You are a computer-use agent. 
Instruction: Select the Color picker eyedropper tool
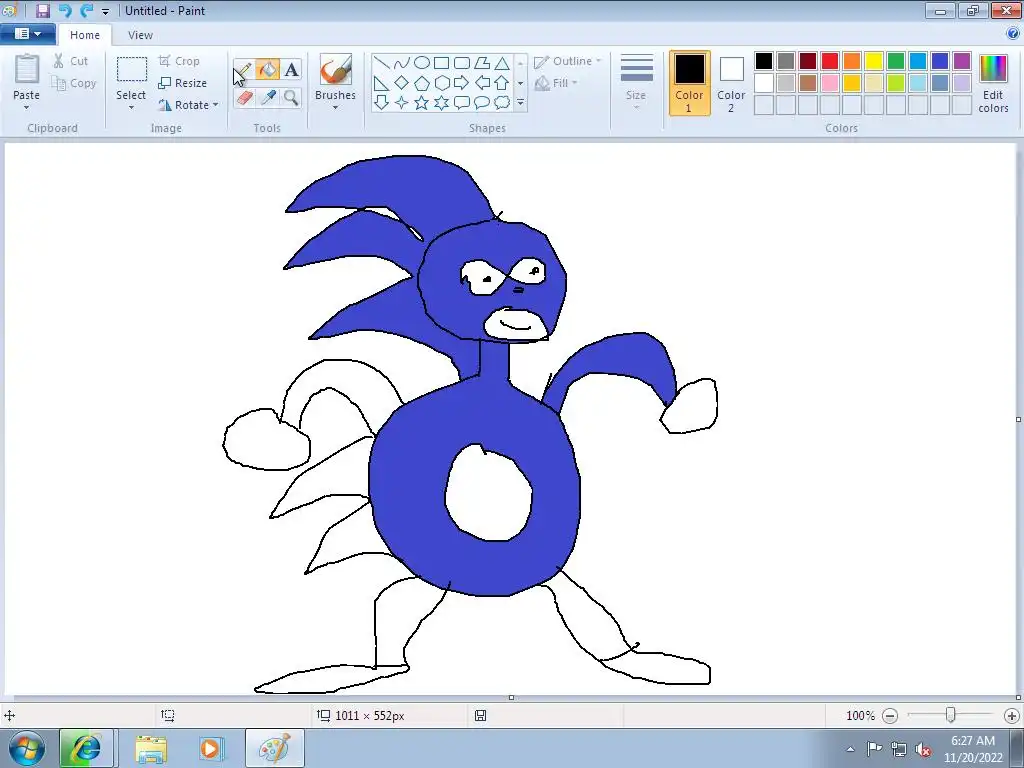pos(267,98)
